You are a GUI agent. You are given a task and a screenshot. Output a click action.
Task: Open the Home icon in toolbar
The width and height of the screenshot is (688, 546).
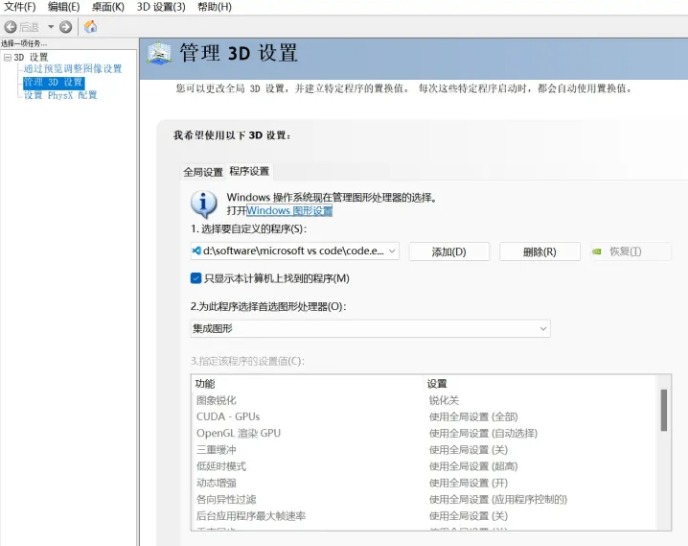[x=90, y=27]
